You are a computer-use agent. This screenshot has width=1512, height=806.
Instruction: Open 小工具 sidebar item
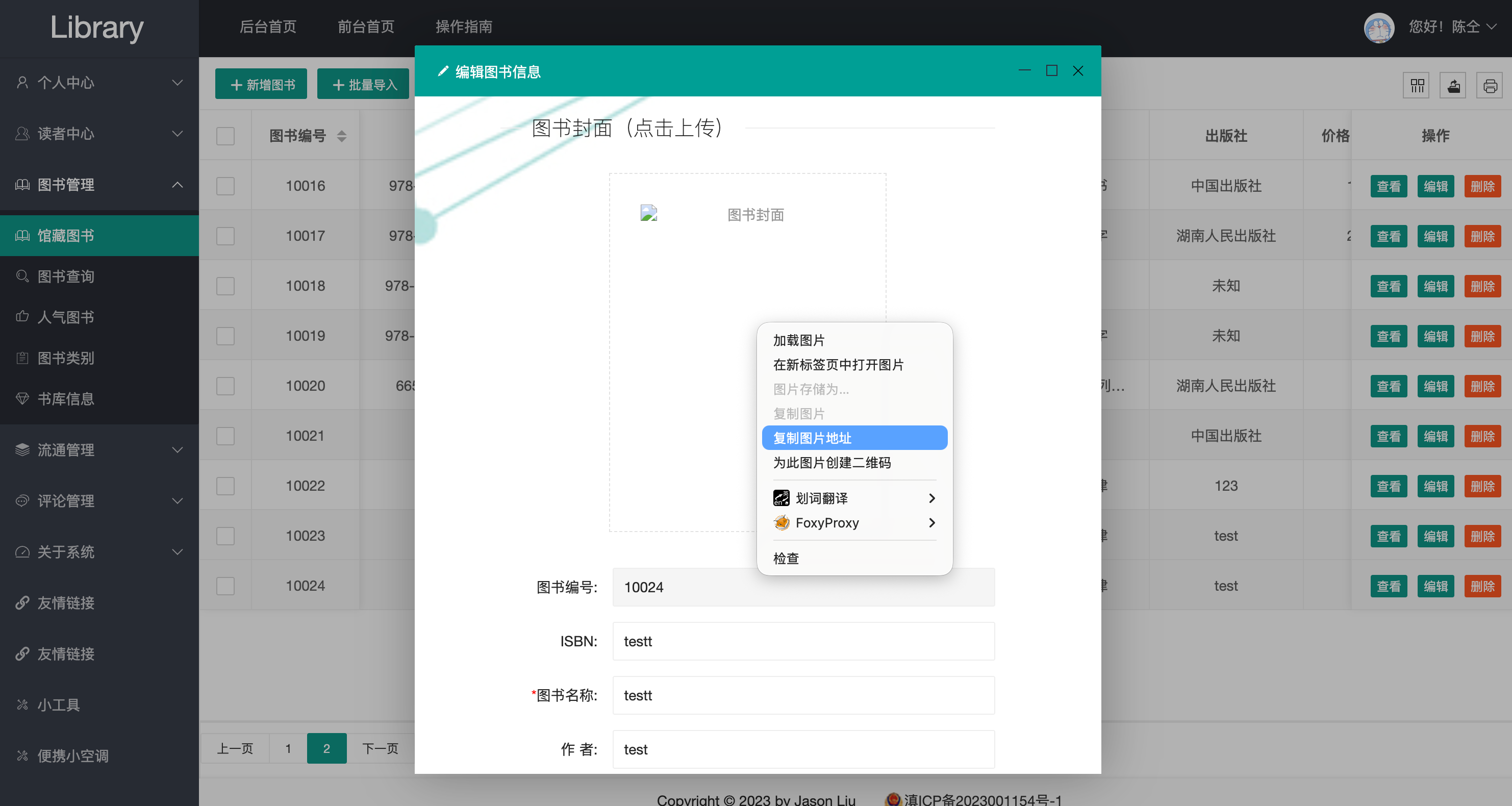tap(59, 704)
